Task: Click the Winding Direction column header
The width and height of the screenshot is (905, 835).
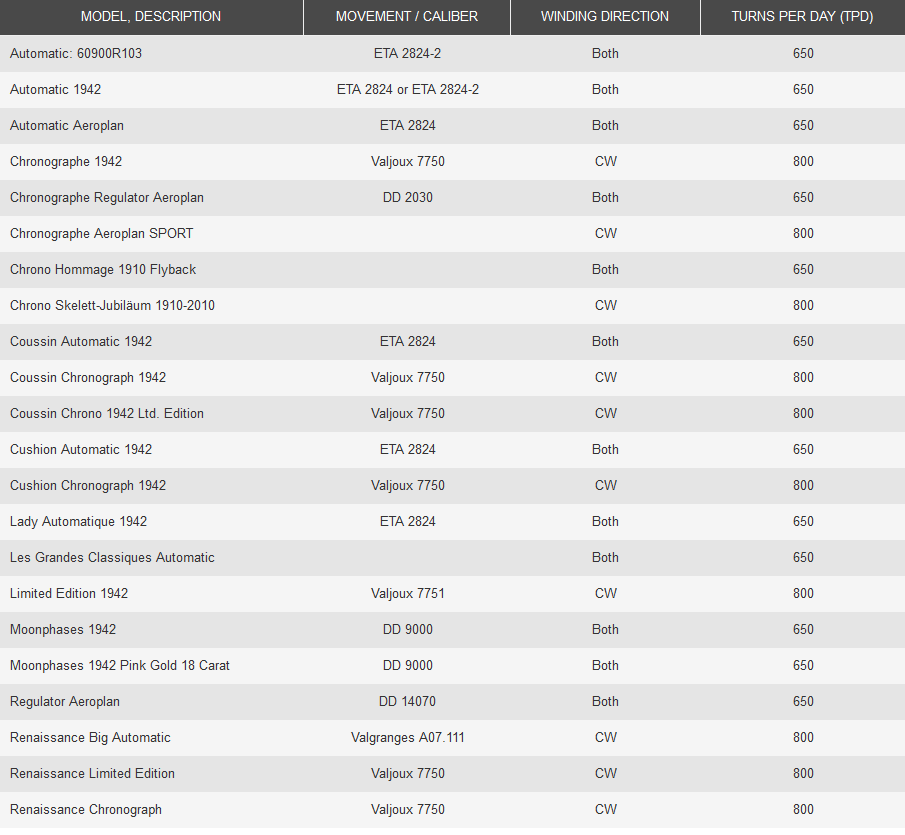Action: coord(605,17)
